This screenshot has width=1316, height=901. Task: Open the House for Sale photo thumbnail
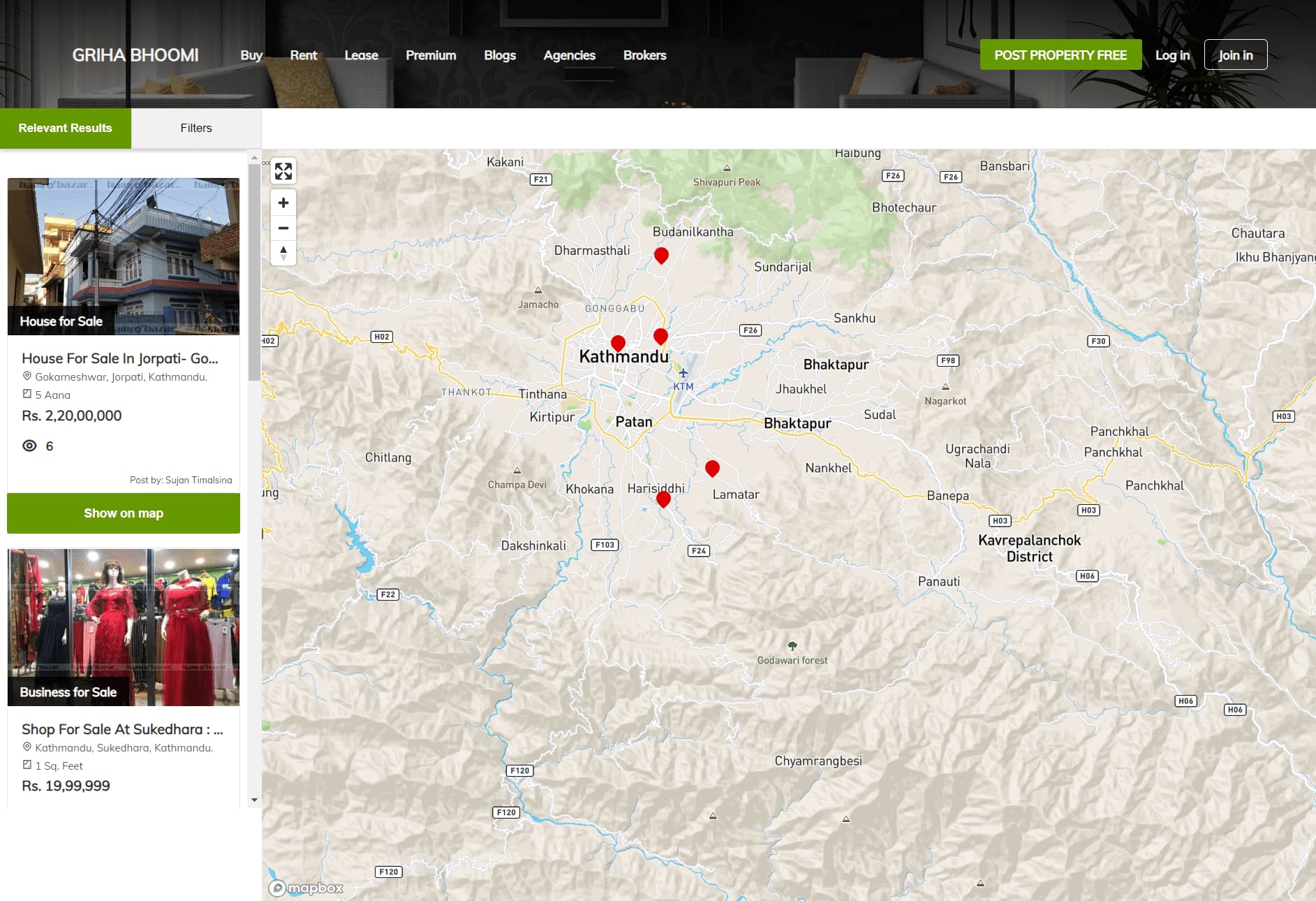pyautogui.click(x=124, y=256)
